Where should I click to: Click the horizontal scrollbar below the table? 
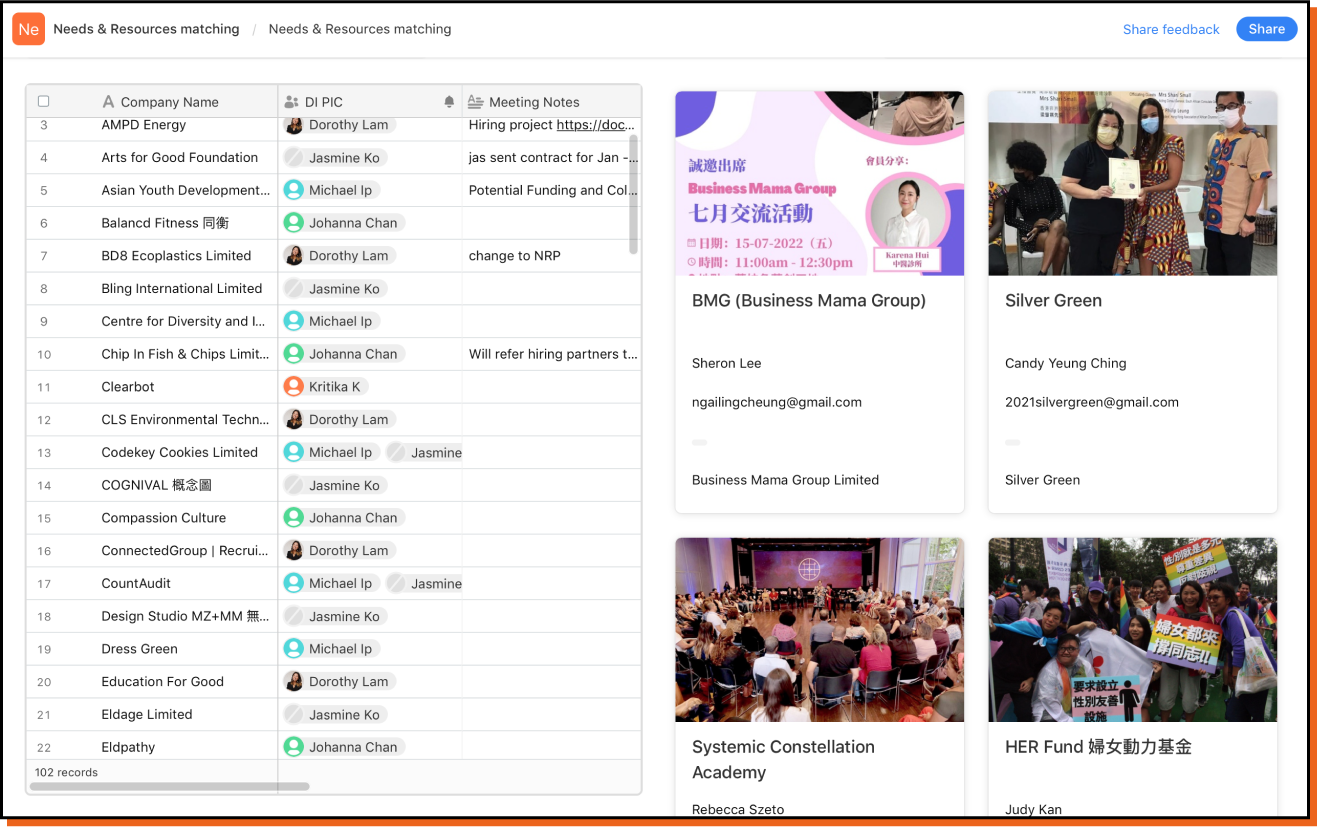[170, 787]
